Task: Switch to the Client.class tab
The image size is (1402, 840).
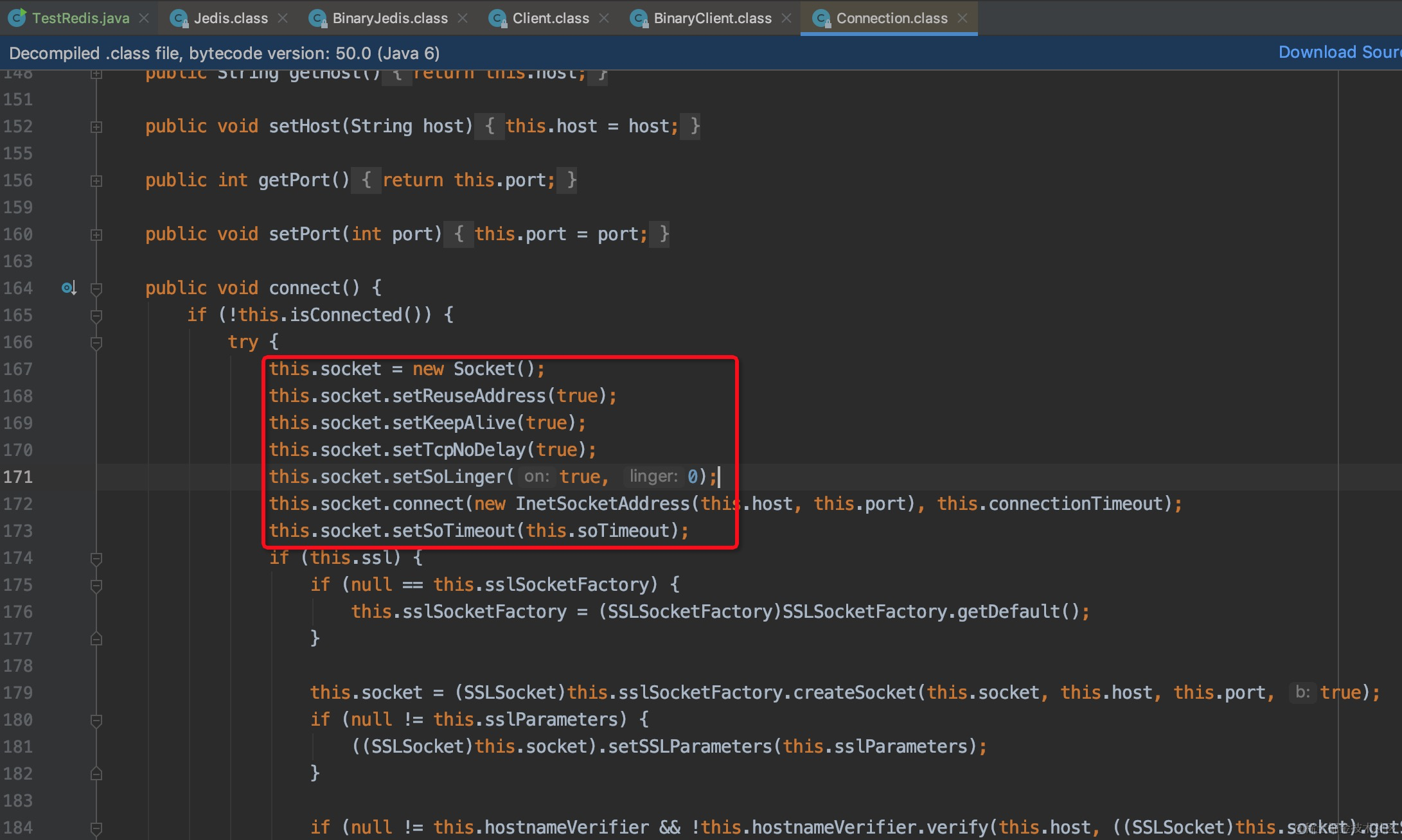Action: [x=550, y=18]
